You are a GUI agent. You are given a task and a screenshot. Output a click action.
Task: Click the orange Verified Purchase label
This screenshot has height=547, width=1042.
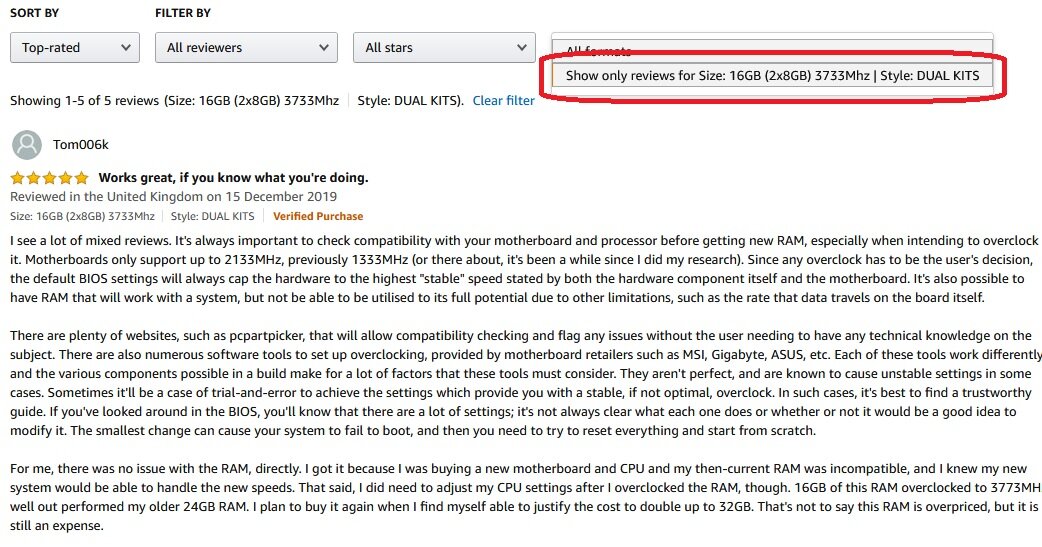point(317,216)
